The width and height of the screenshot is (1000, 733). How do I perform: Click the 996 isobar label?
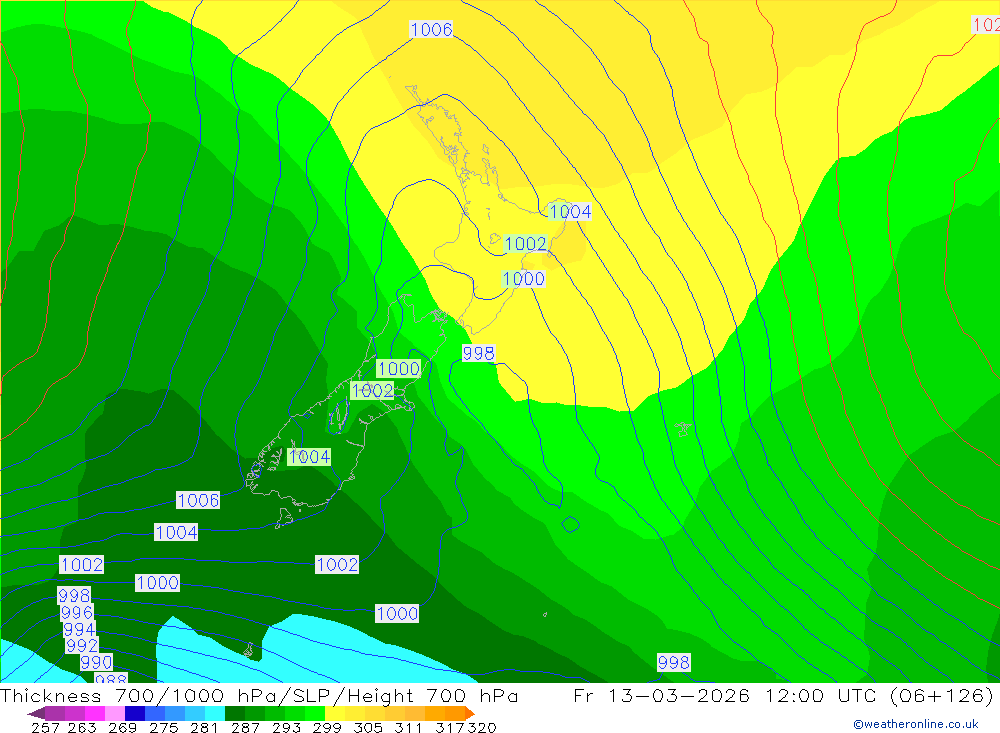tap(77, 613)
